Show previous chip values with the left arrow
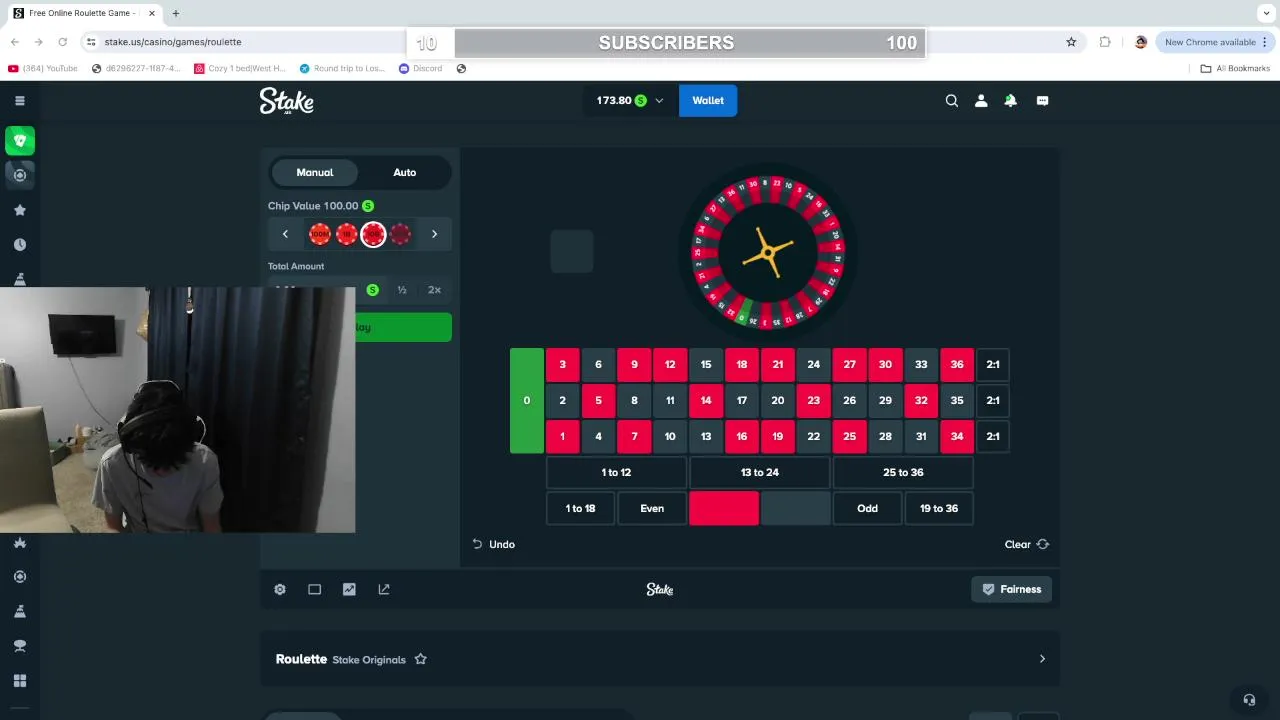1280x720 pixels. click(x=285, y=234)
